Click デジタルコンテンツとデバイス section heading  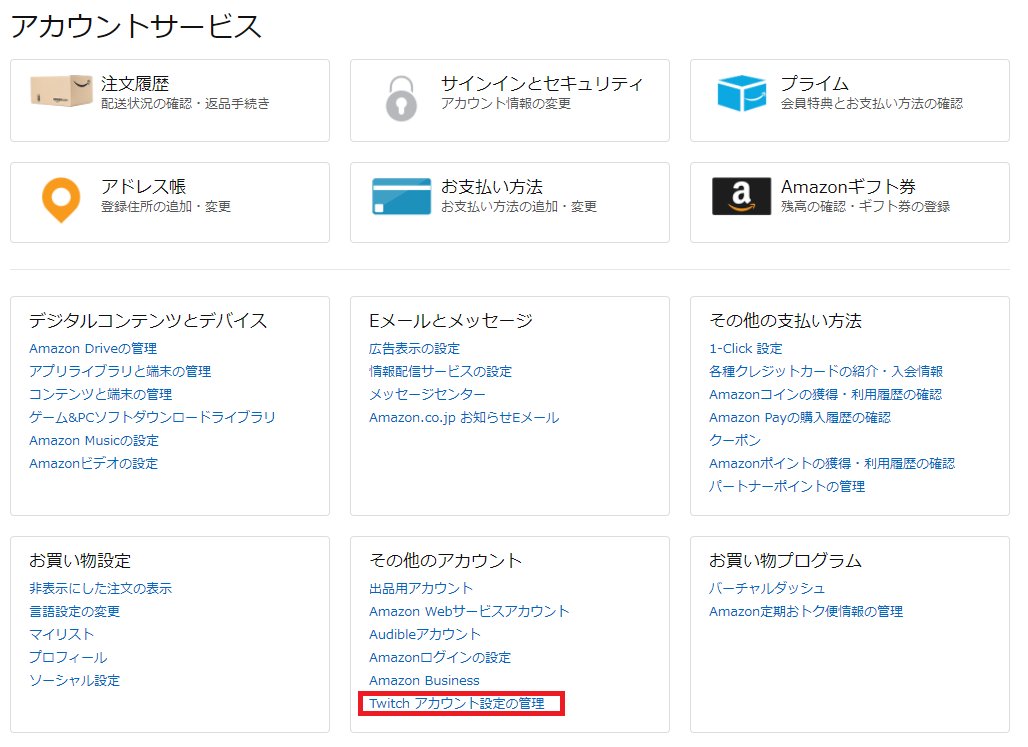tap(148, 321)
